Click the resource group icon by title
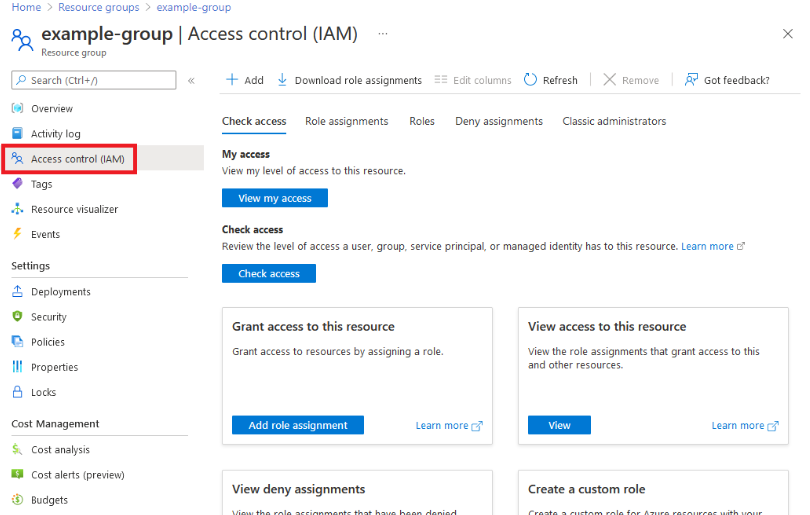This screenshot has width=810, height=515. (x=22, y=40)
